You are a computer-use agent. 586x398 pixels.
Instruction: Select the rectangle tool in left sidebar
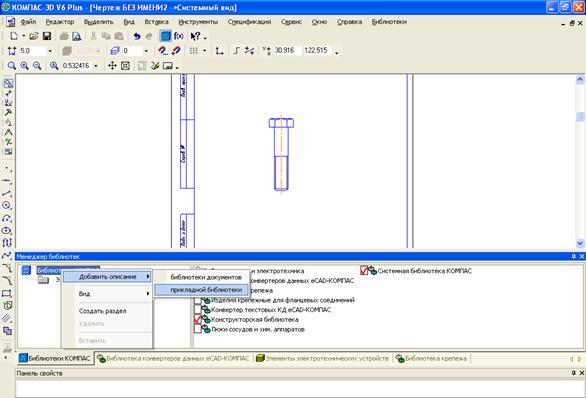click(x=7, y=293)
